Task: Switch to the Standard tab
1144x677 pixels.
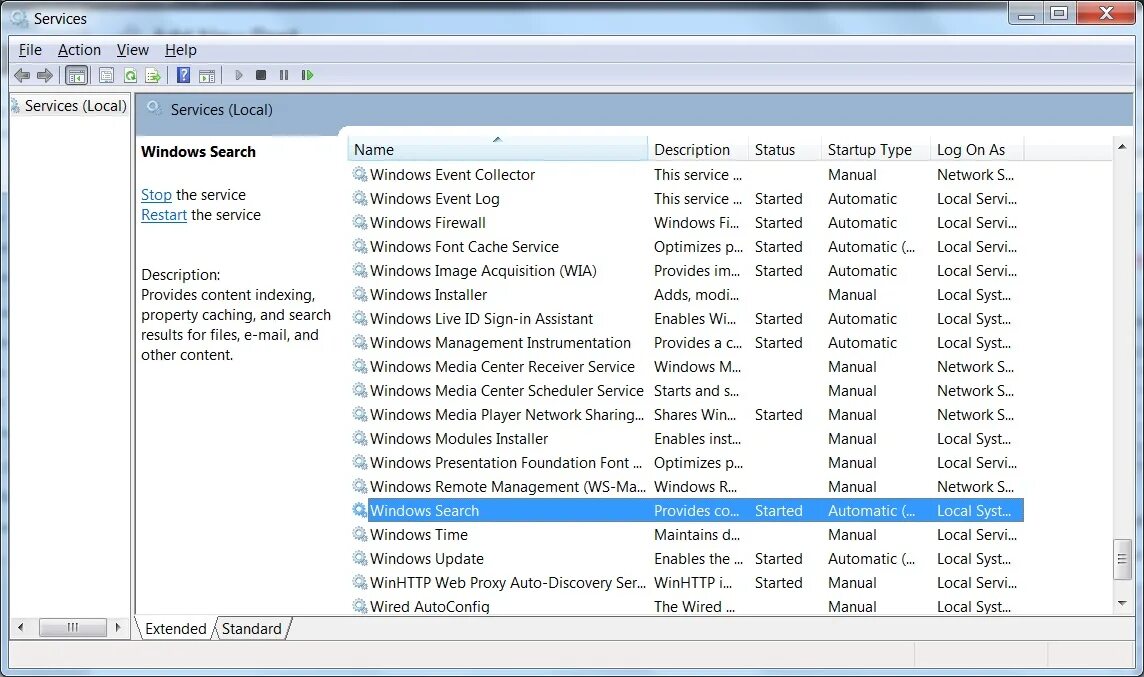Action: point(252,629)
